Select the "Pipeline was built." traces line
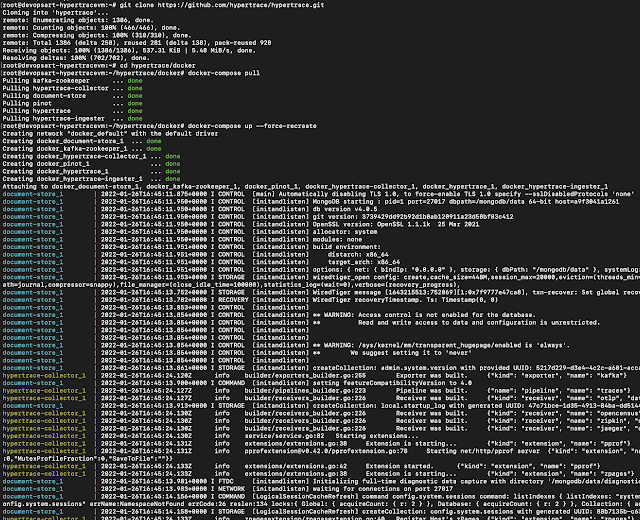Image resolution: width=640 pixels, height=520 pixels. [x=316, y=390]
